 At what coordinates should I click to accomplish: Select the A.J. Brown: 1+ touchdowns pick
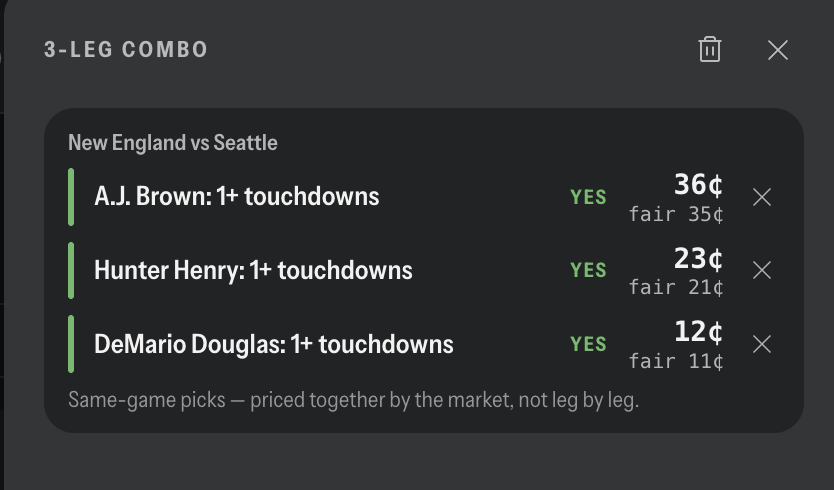237,196
